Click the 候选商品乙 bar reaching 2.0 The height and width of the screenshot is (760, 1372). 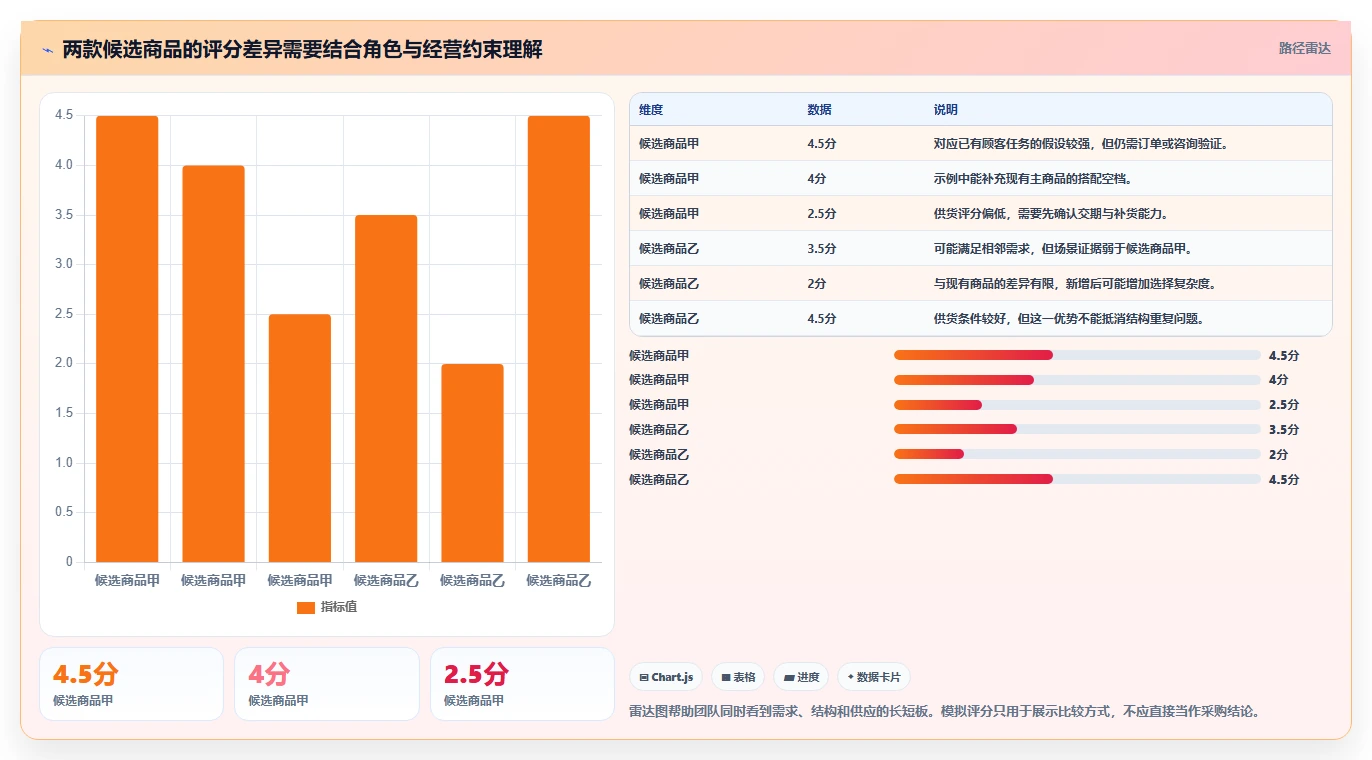click(472, 463)
